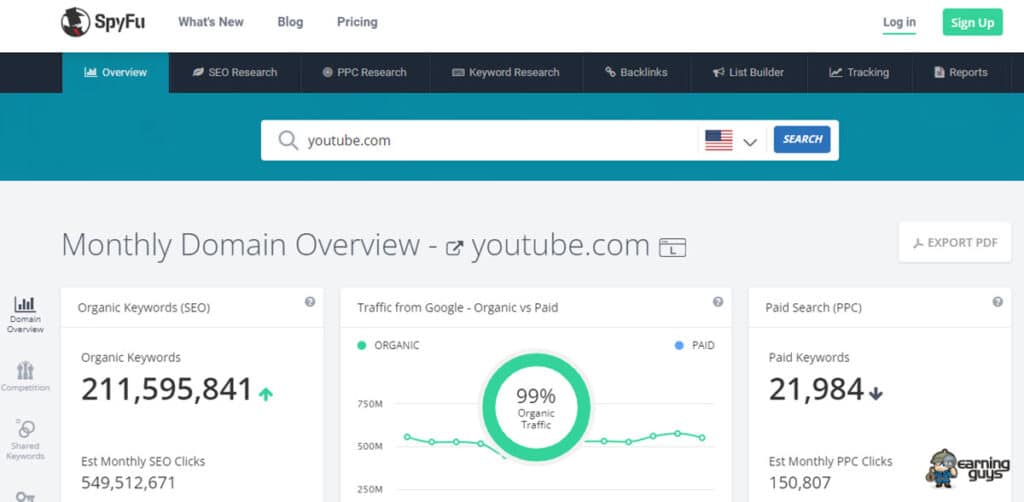Open the Blog link

point(290,22)
